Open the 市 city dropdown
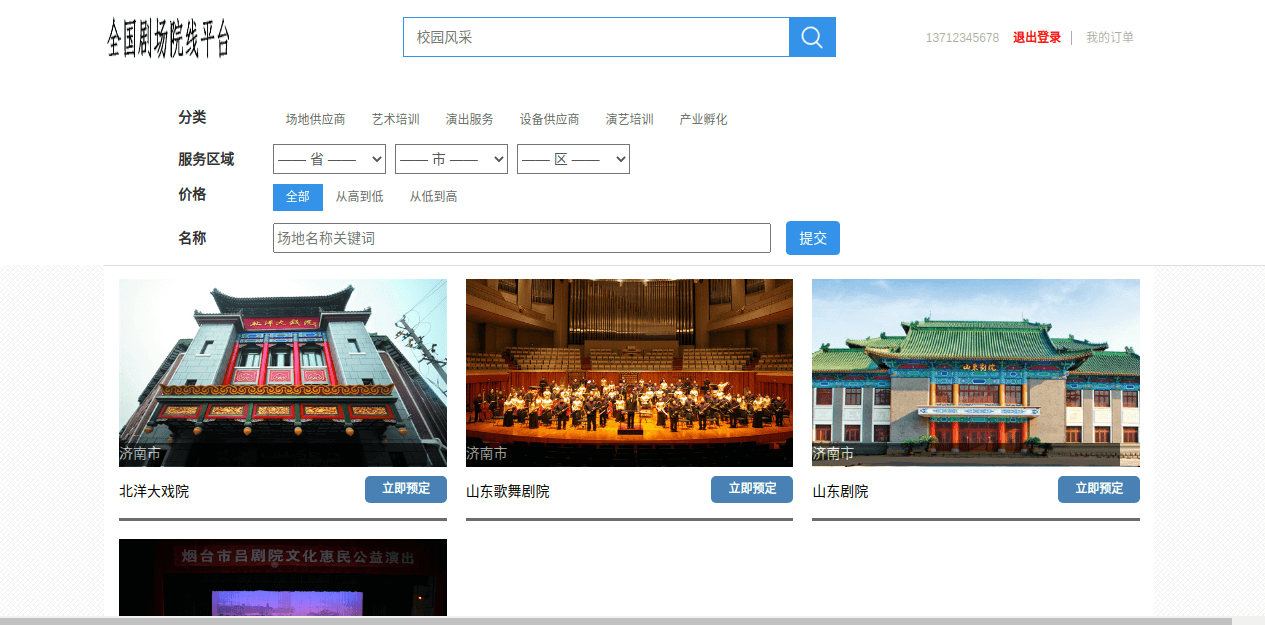Viewport: 1265px width, 625px height. pos(451,159)
